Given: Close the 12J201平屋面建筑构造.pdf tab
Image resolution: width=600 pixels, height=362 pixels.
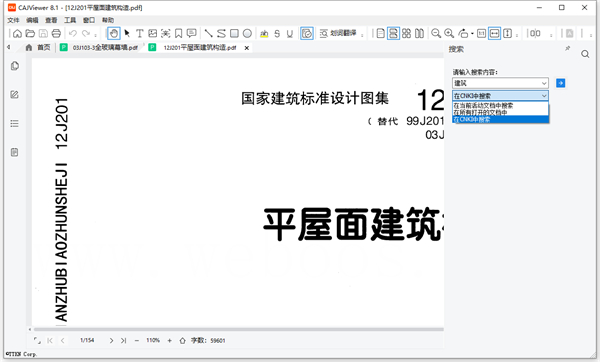Looking at the screenshot, I should coord(247,48).
